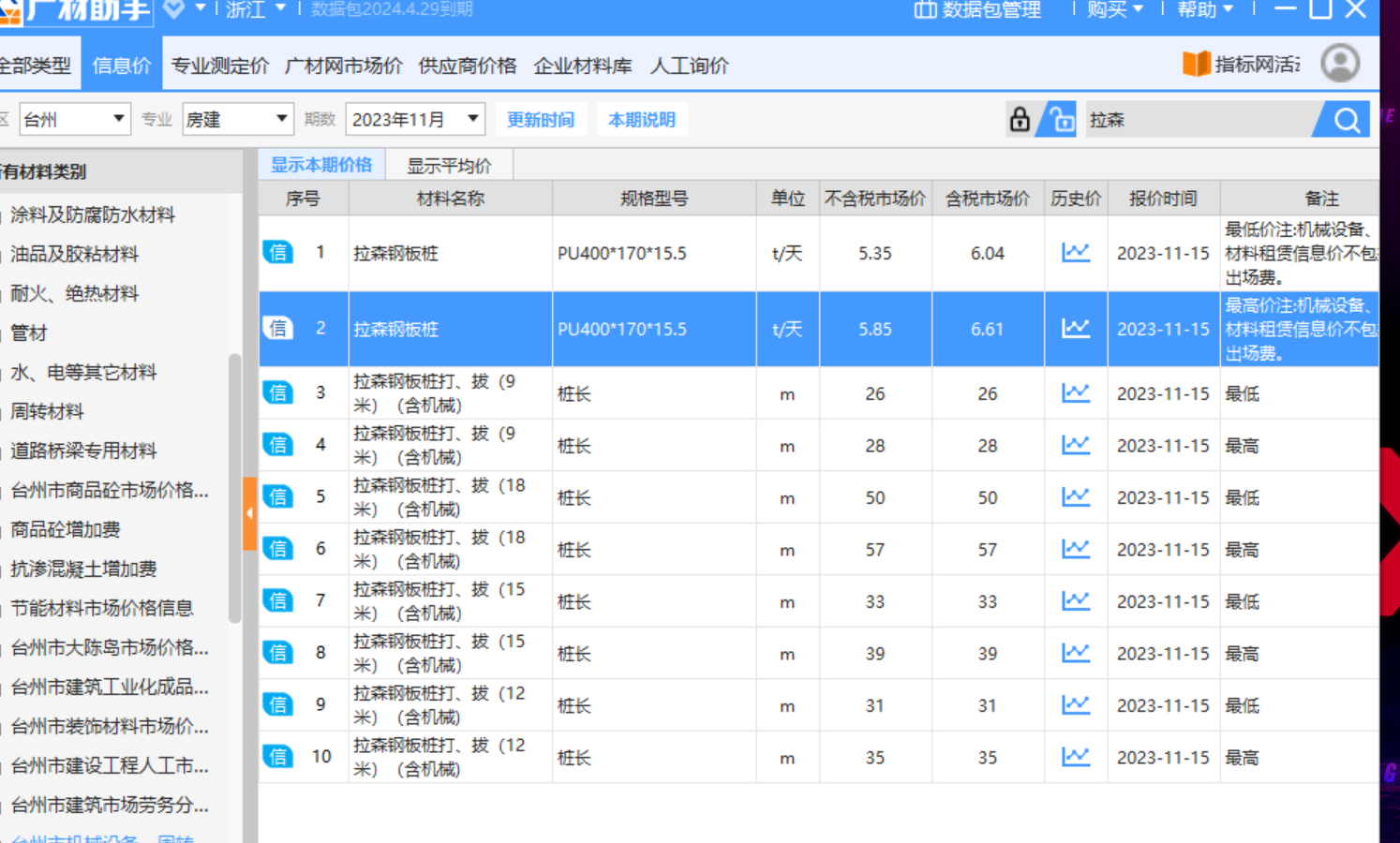Open price history chart for row 4
Screen dimensions: 1400x843
coord(1076,445)
